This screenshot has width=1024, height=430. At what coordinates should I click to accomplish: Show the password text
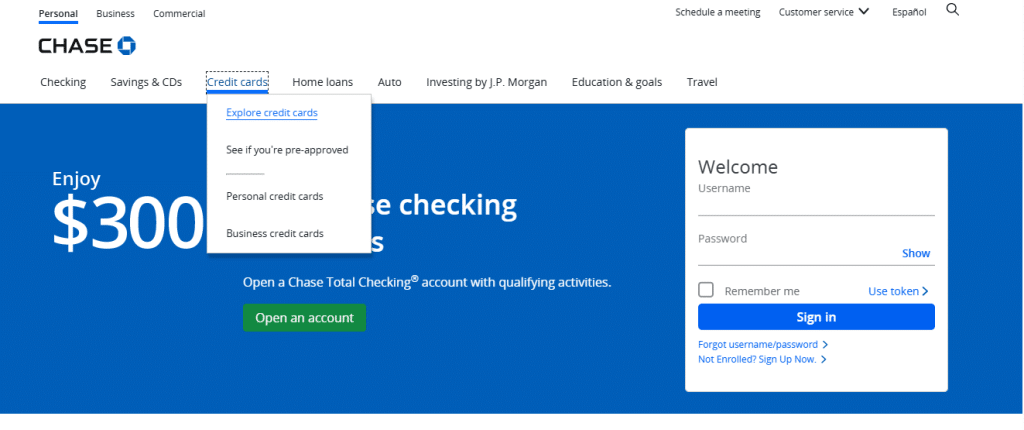pos(916,253)
